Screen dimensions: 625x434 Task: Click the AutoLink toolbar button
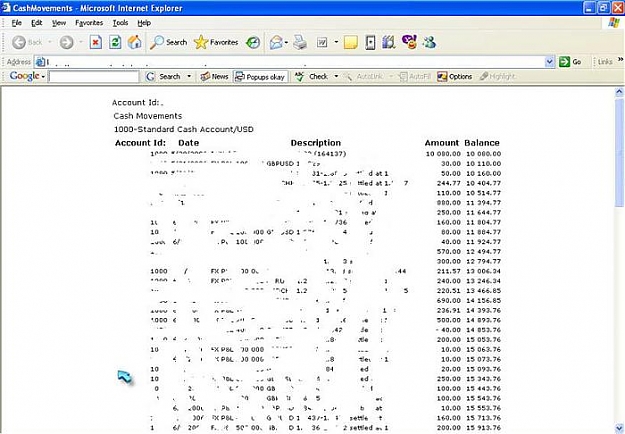pos(363,77)
